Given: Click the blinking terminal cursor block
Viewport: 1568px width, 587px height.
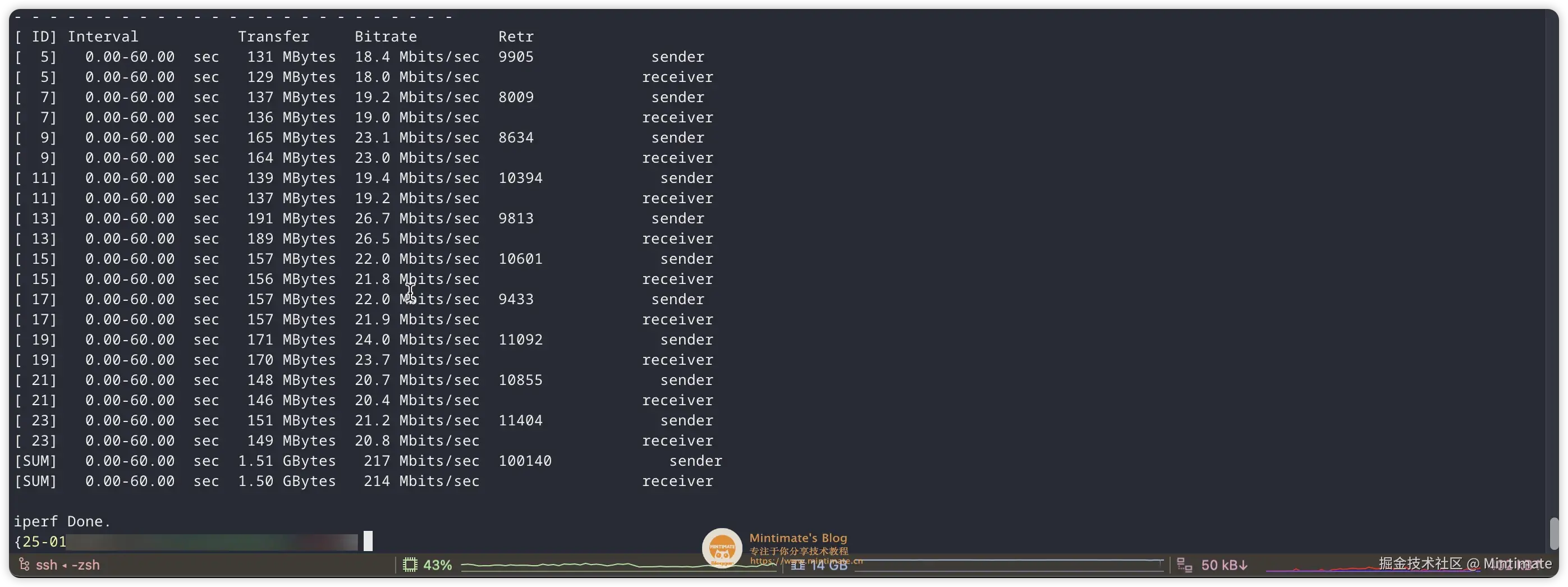Looking at the screenshot, I should [x=367, y=540].
